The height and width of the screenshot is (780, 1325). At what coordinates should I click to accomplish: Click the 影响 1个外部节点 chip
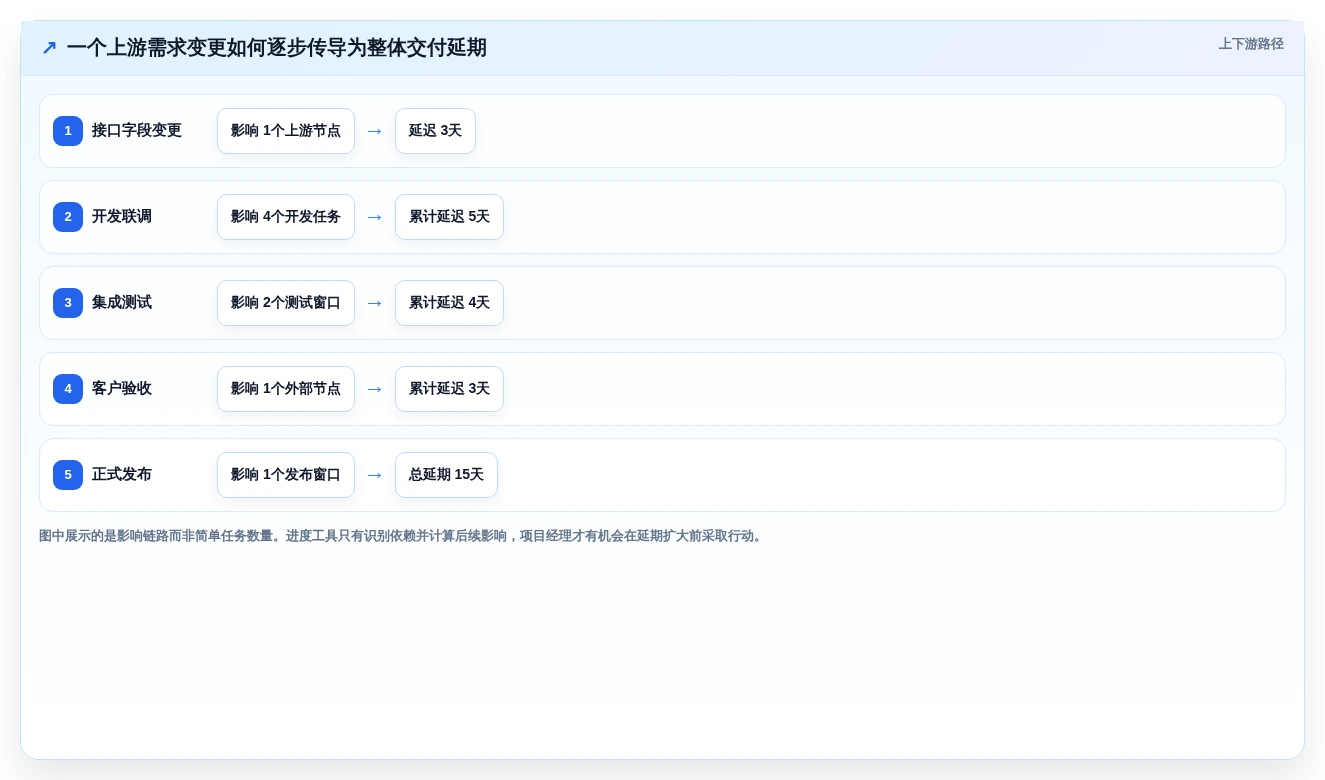tap(286, 389)
